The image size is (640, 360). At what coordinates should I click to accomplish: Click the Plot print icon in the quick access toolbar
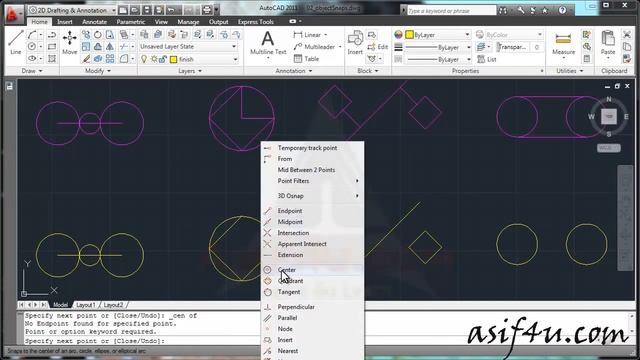coord(207,10)
